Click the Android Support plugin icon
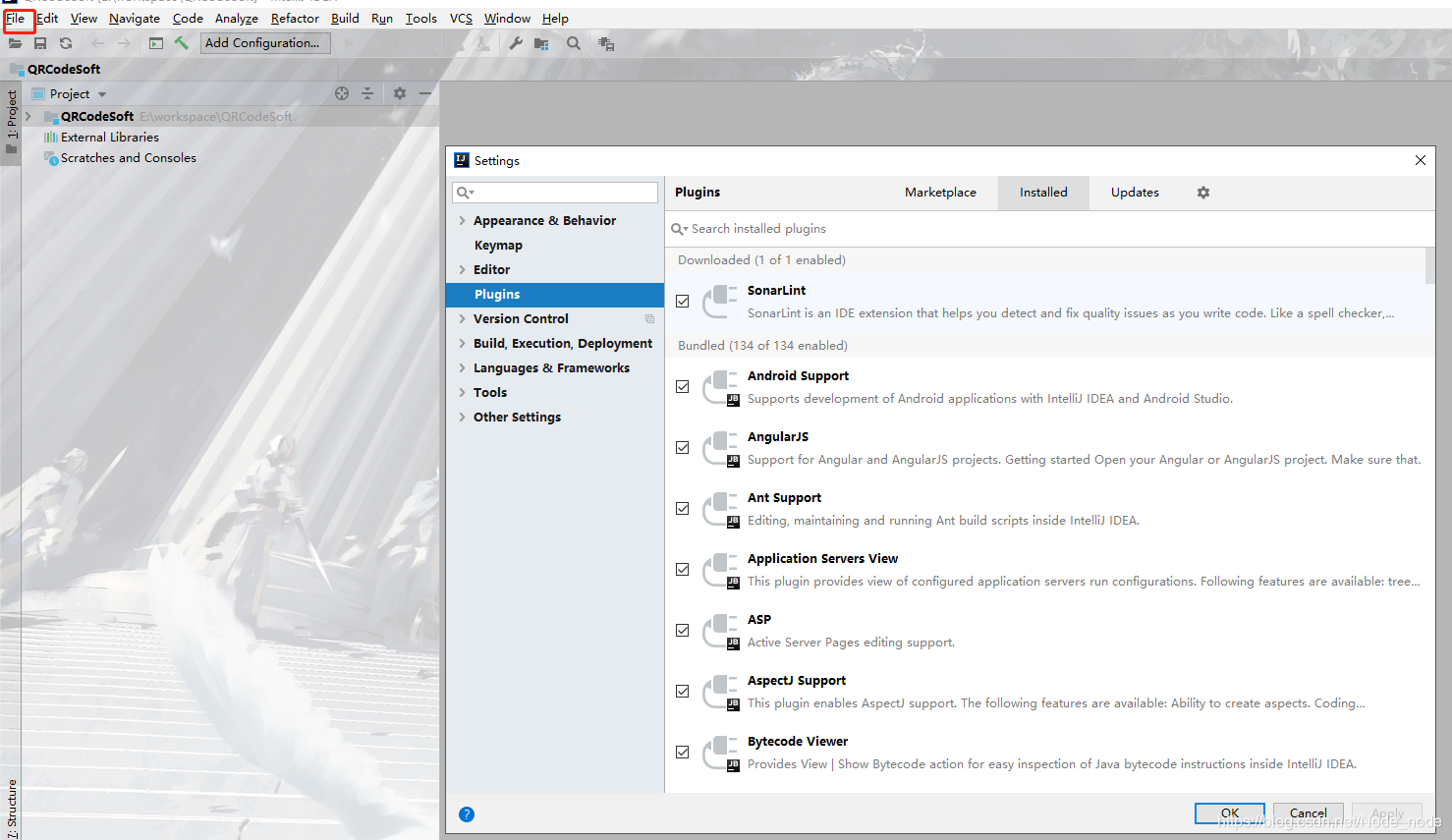1452x840 pixels. (720, 387)
